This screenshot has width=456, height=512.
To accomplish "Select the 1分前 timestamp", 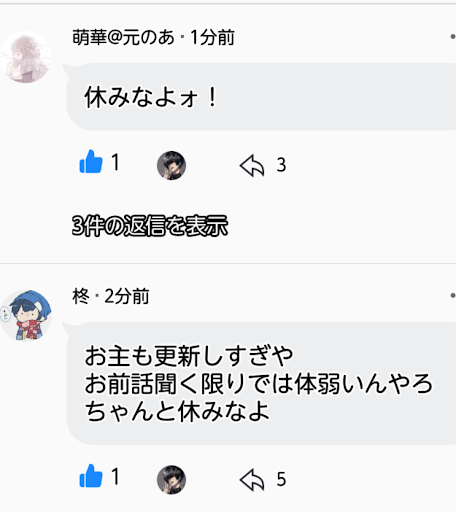I will point(213,37).
